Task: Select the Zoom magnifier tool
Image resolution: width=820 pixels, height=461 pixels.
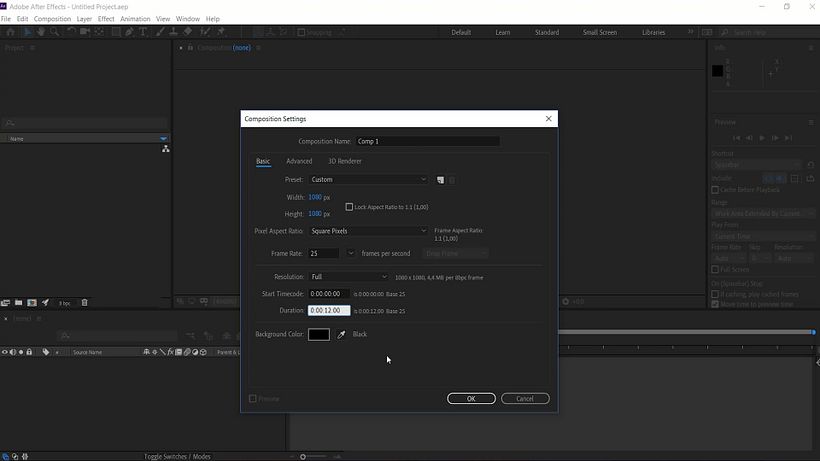Action: pos(56,32)
